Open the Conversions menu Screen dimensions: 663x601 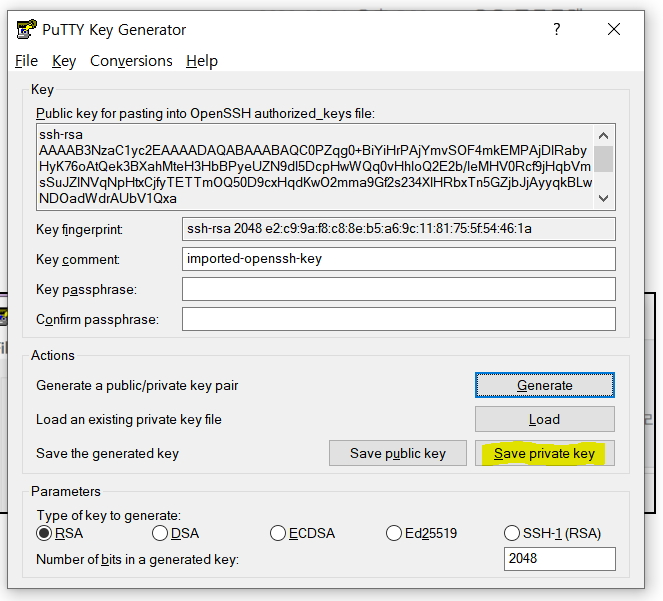131,61
